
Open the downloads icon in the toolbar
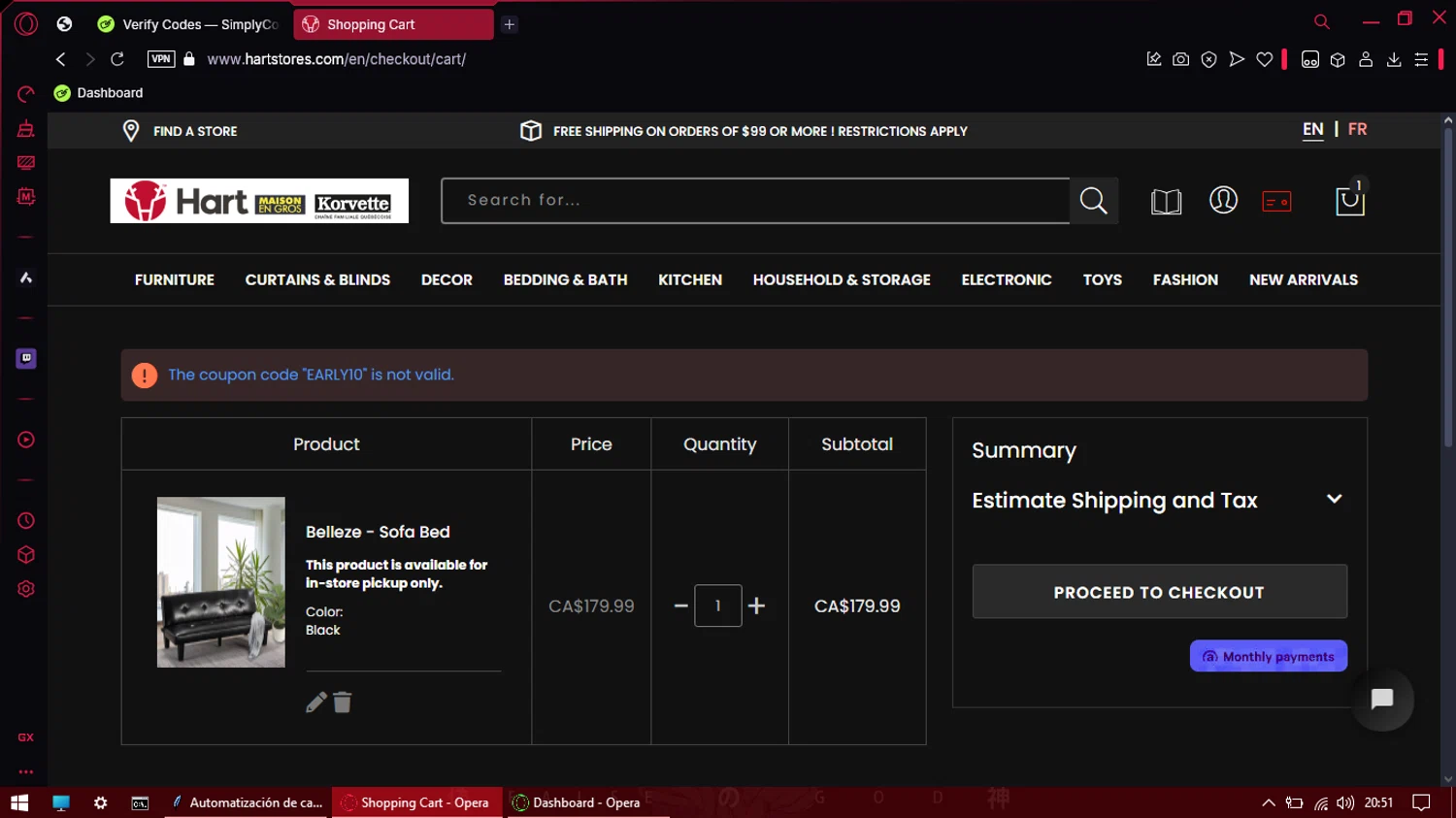[x=1394, y=59]
